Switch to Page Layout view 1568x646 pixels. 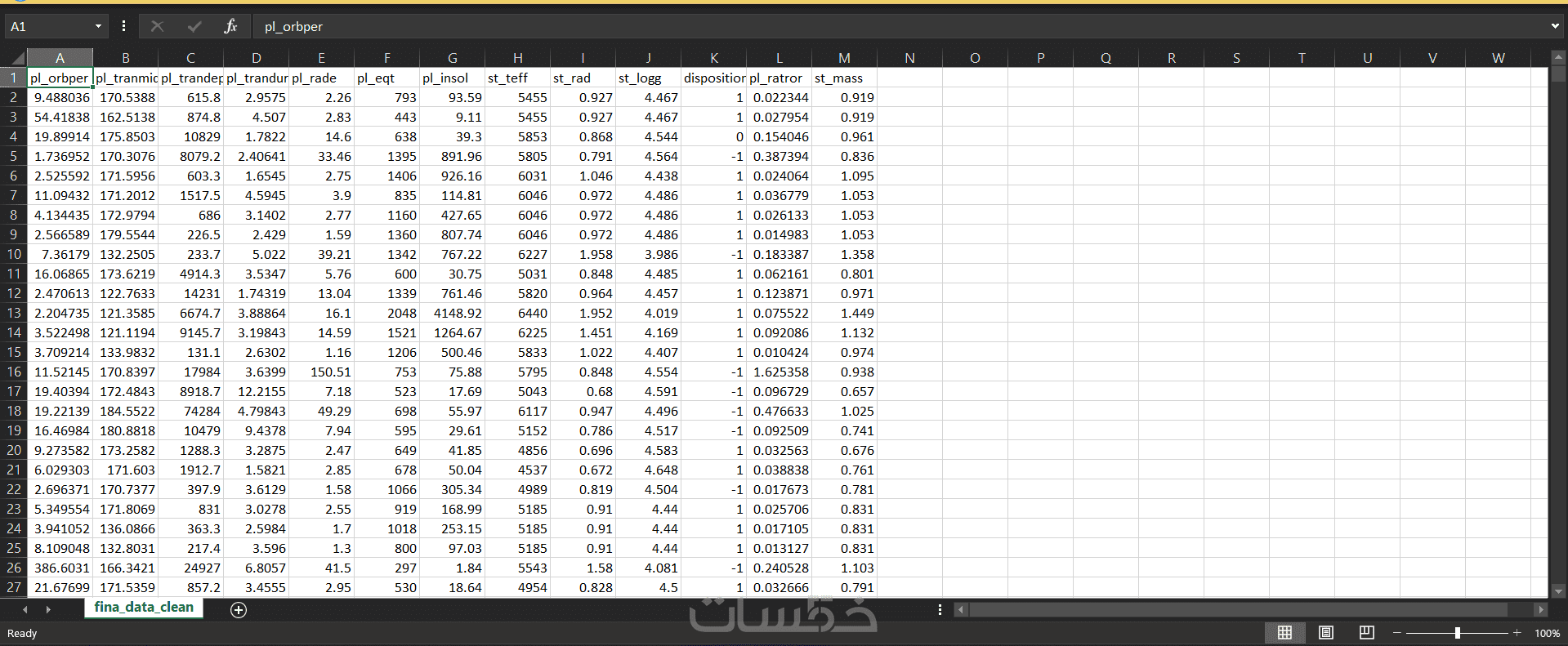point(1326,633)
